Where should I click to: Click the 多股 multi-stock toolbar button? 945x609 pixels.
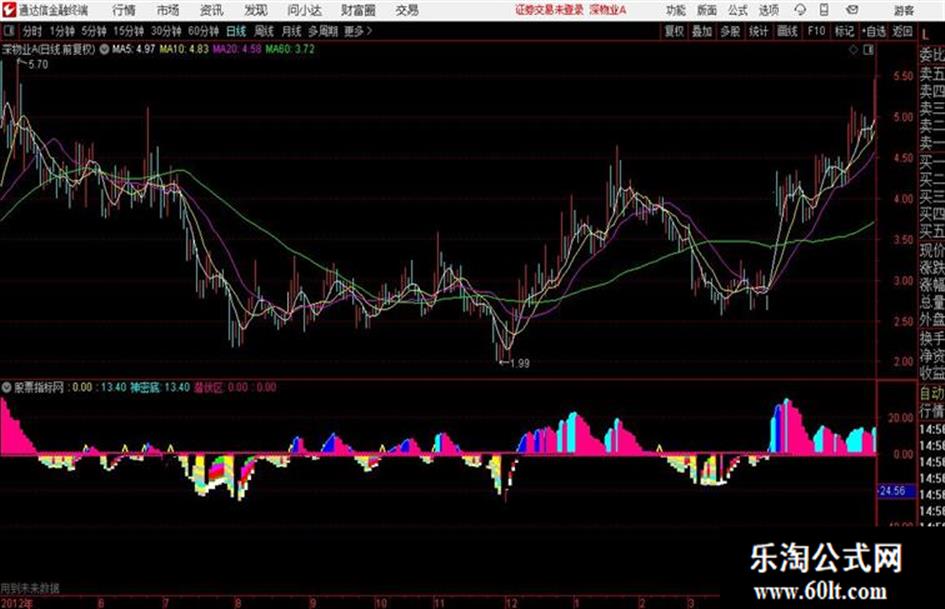[x=730, y=31]
